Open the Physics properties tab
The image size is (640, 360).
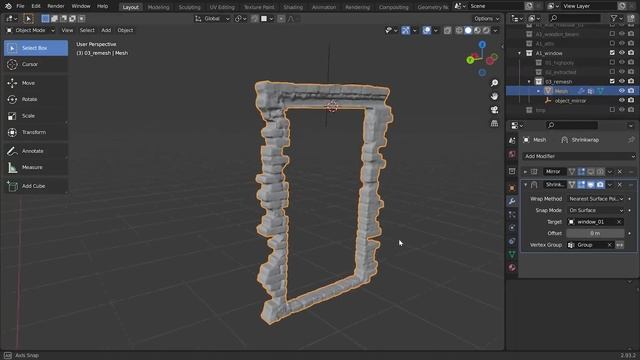[512, 228]
